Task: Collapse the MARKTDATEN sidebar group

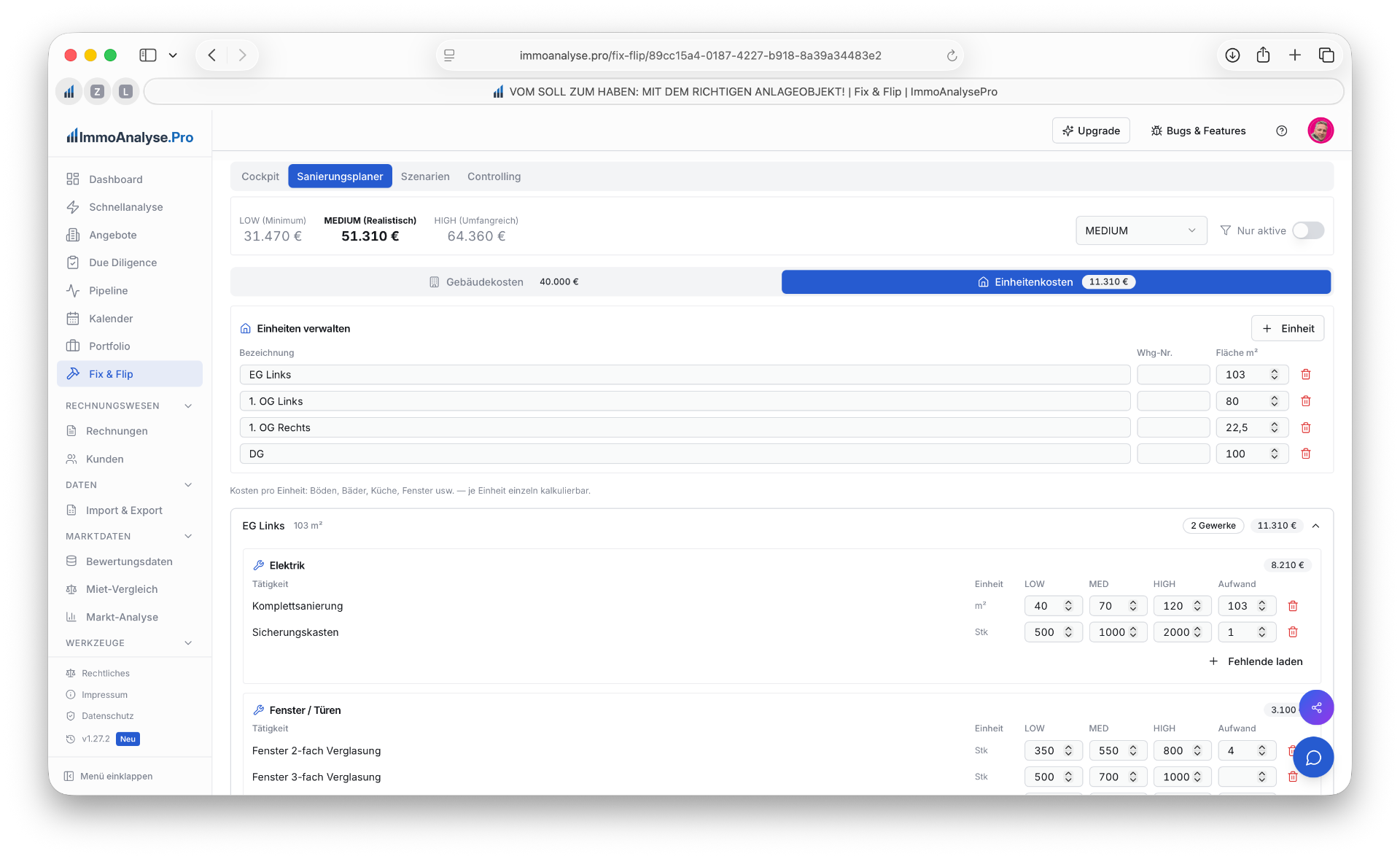Action: pyautogui.click(x=188, y=536)
